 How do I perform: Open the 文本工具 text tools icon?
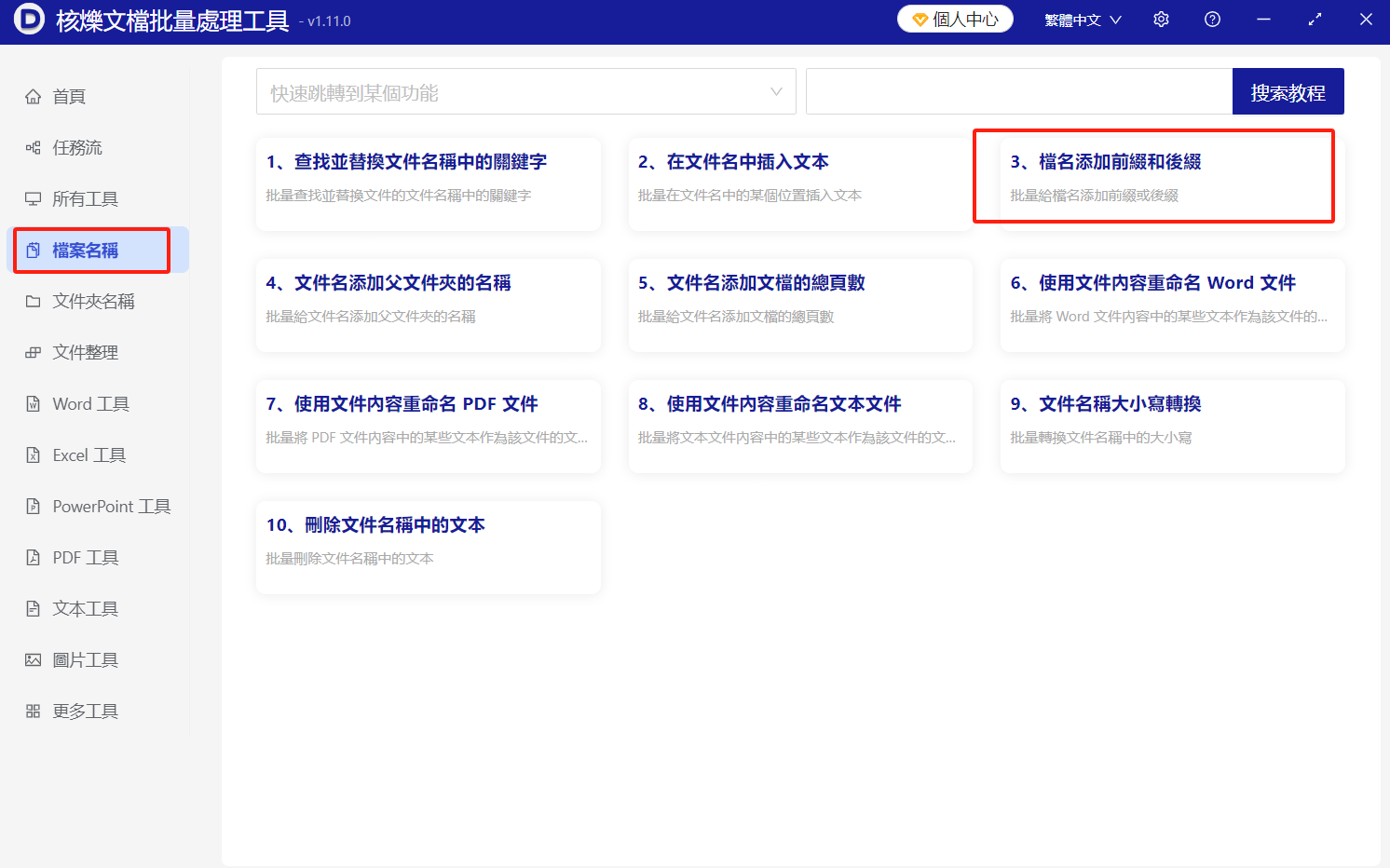(x=34, y=608)
